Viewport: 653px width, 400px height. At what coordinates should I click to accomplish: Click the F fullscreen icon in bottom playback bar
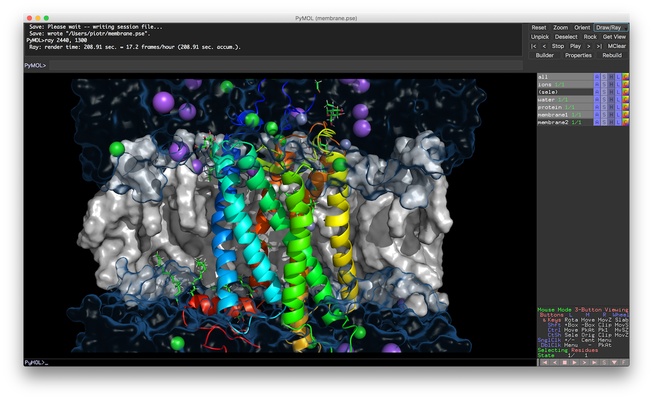click(x=623, y=362)
